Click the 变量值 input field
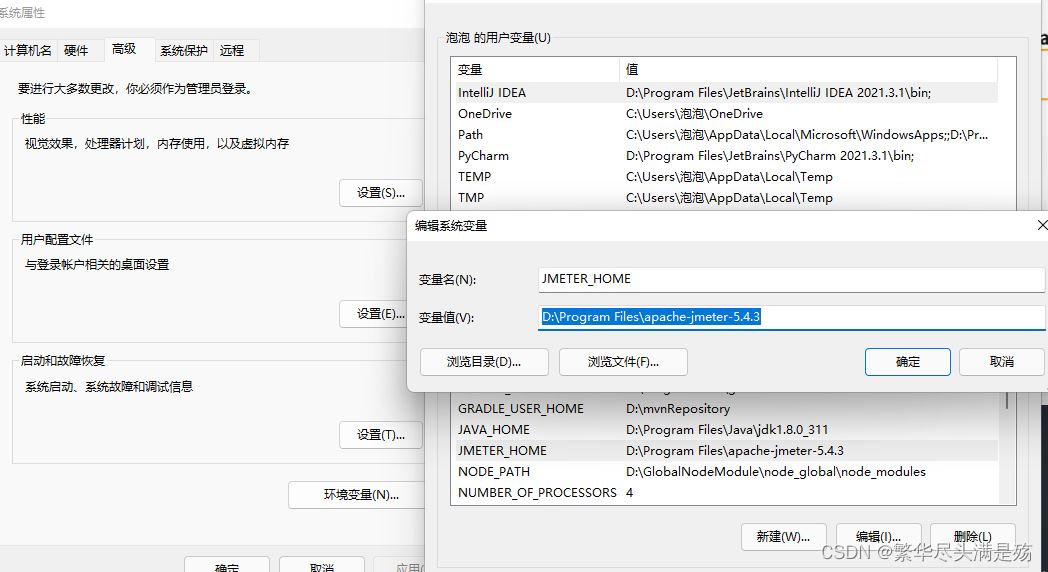 click(x=790, y=317)
